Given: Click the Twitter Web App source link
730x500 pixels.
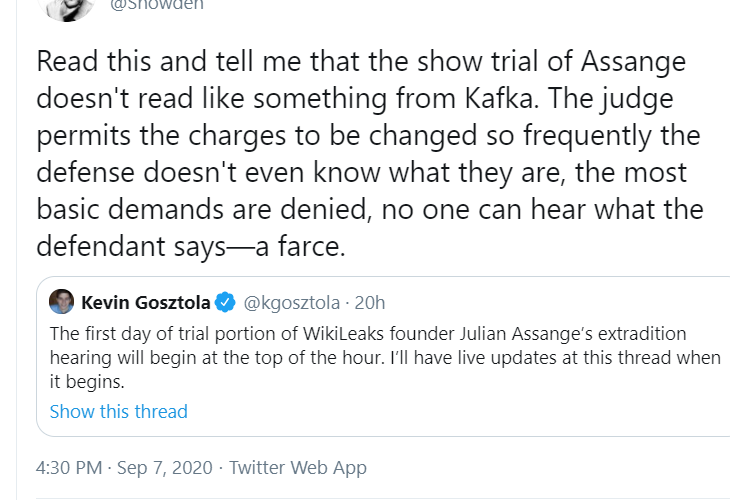Looking at the screenshot, I should click(x=298, y=467).
